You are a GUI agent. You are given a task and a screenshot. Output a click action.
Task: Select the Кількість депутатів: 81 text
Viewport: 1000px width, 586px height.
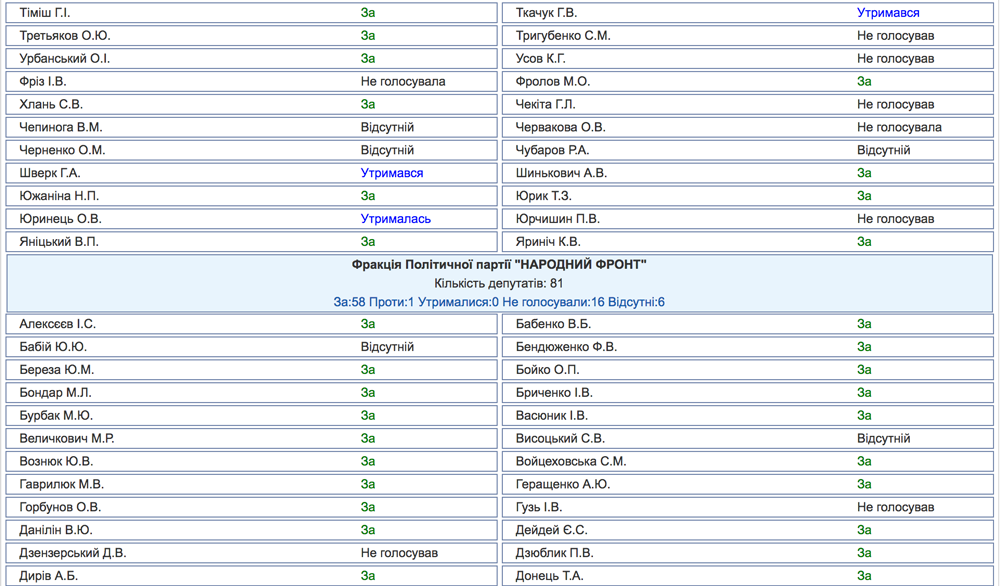(499, 284)
